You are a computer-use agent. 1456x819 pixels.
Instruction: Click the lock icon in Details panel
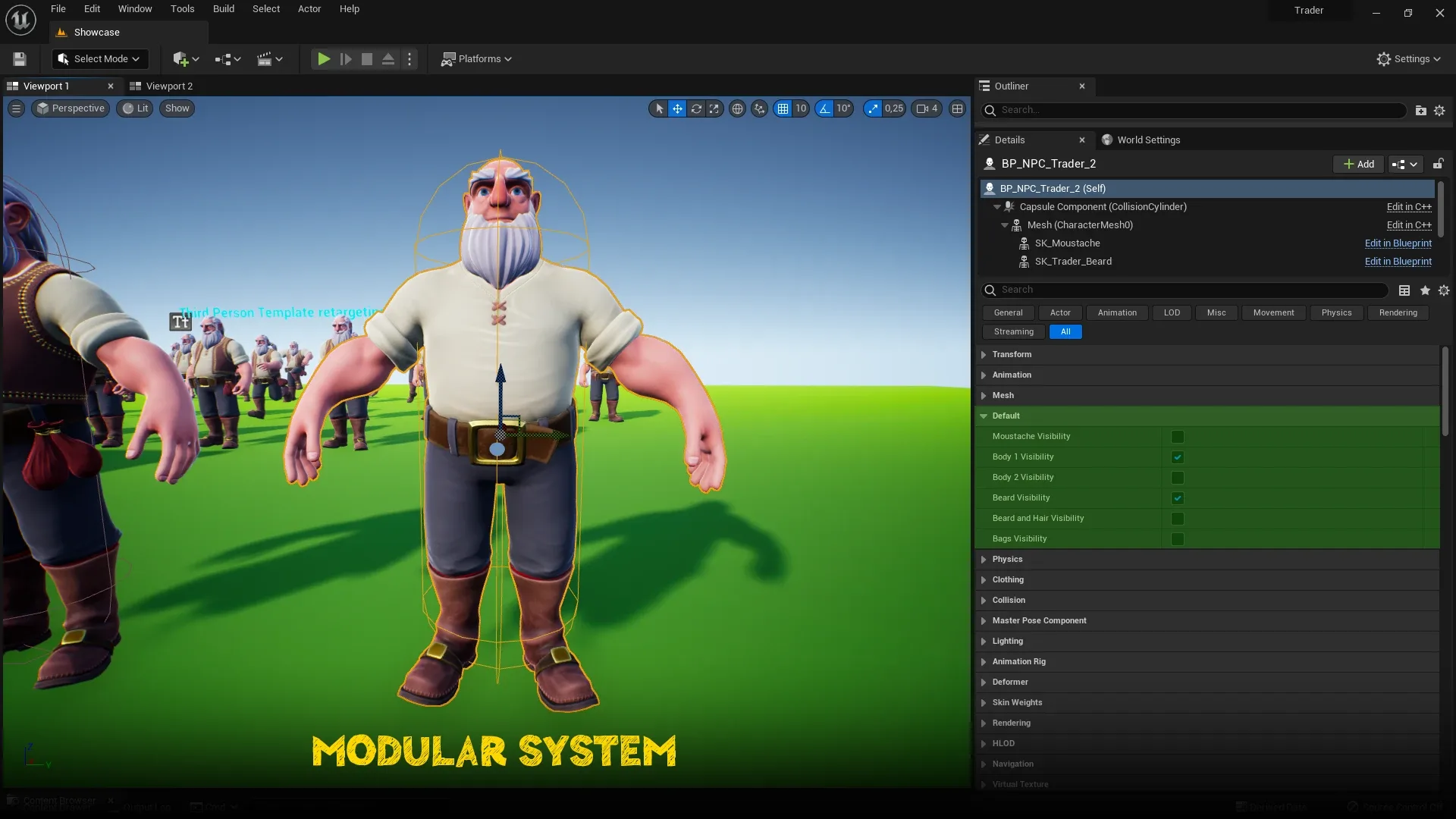pos(1438,164)
